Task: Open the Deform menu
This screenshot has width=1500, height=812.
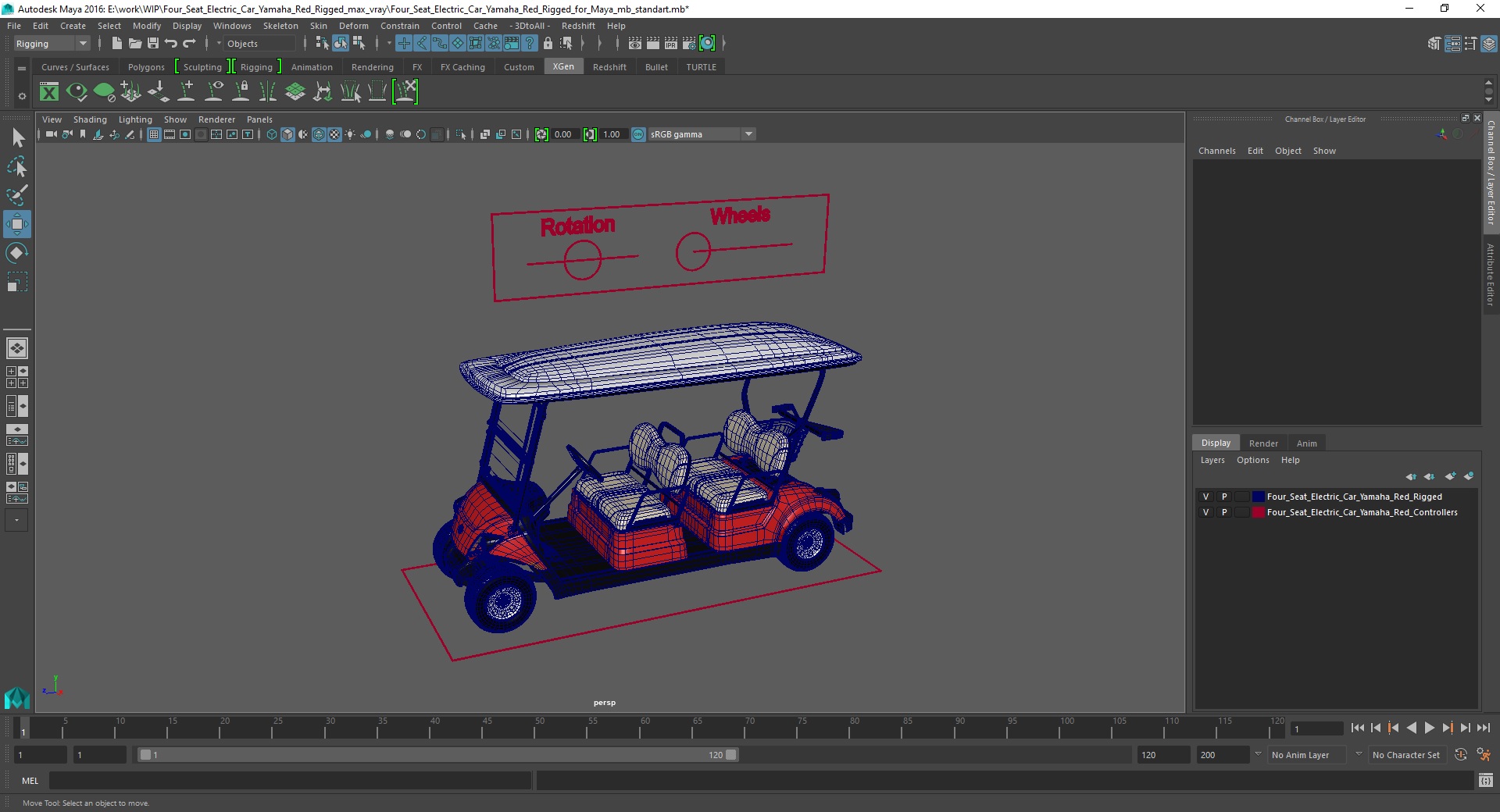Action: (x=353, y=26)
